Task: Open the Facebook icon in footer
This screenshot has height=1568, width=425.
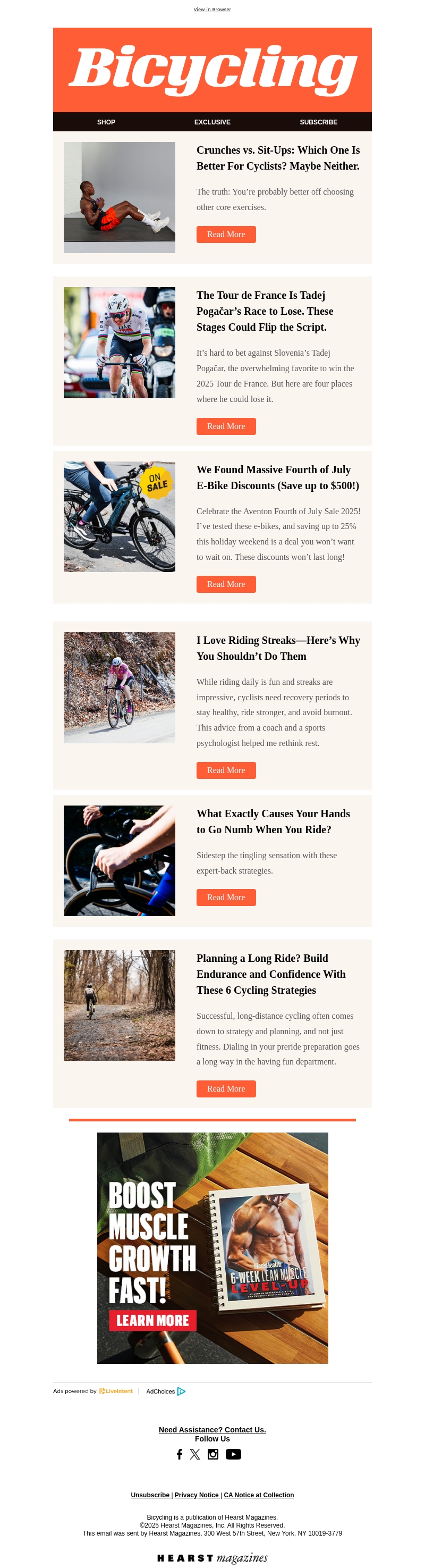Action: [x=180, y=1454]
